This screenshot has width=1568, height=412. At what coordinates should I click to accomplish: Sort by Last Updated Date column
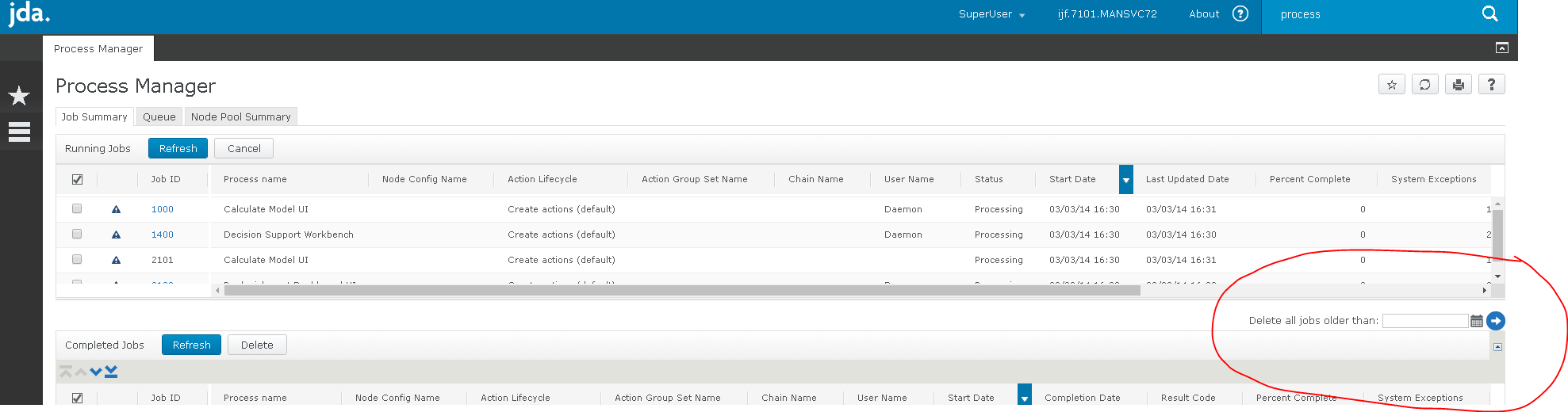[x=1187, y=180]
